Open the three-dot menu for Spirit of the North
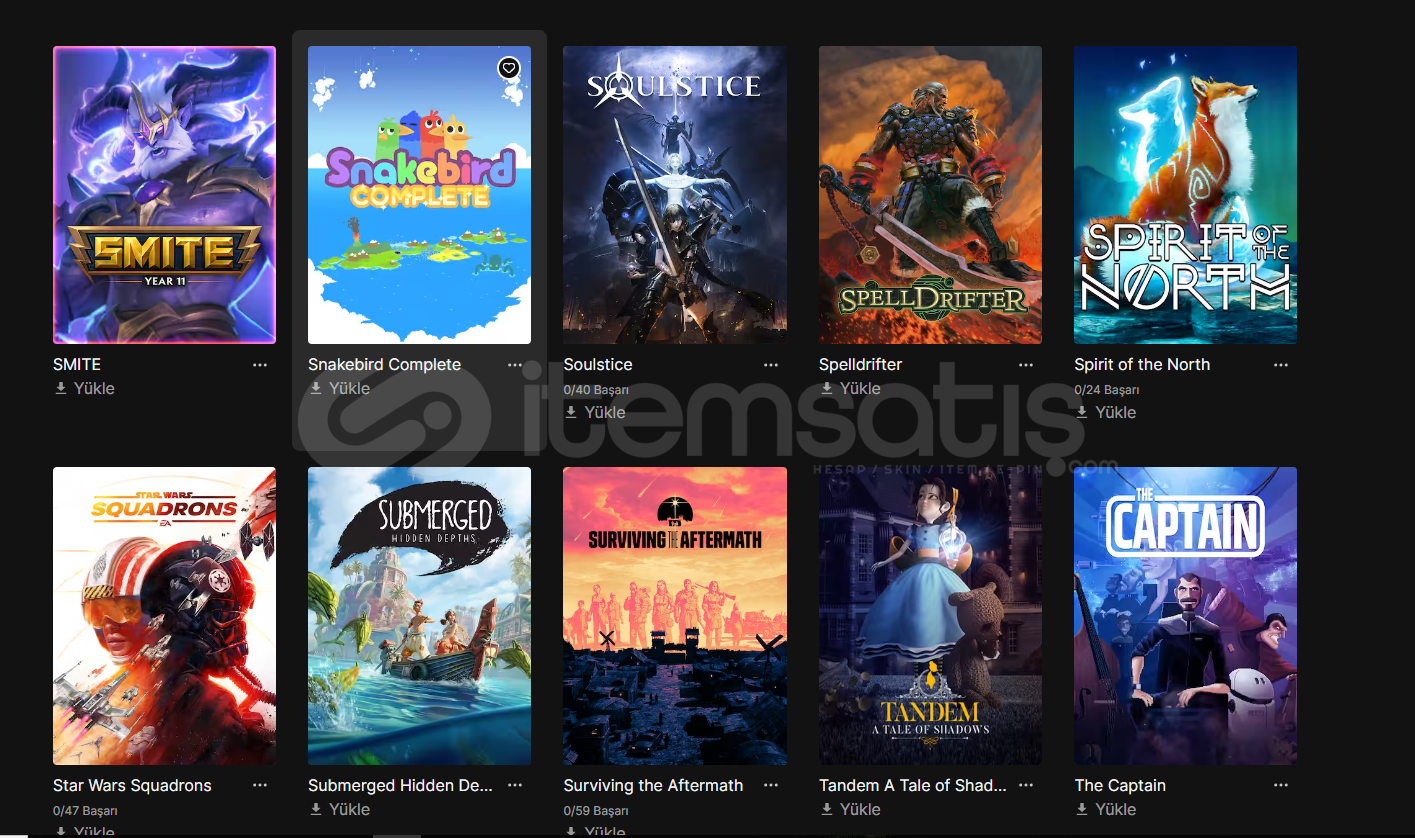 1281,365
